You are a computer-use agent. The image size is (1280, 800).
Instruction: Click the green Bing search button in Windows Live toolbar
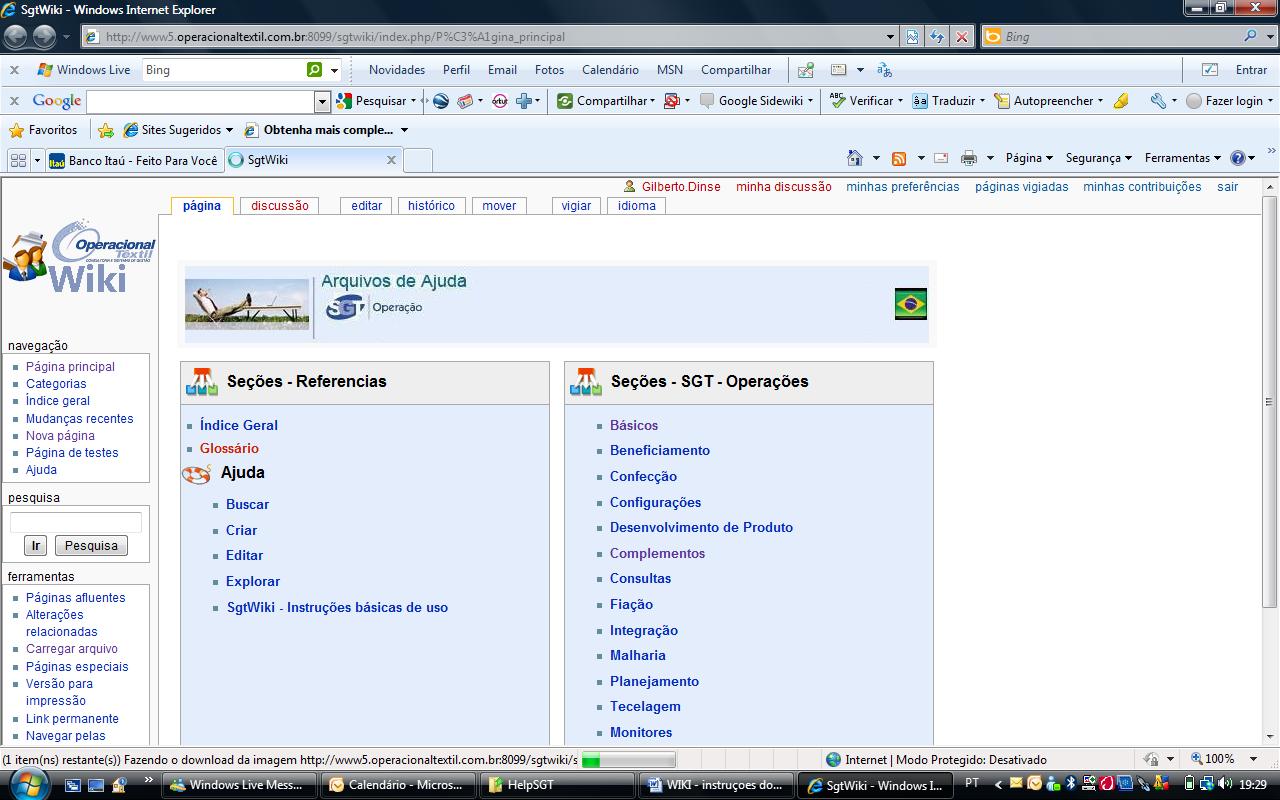[x=315, y=70]
